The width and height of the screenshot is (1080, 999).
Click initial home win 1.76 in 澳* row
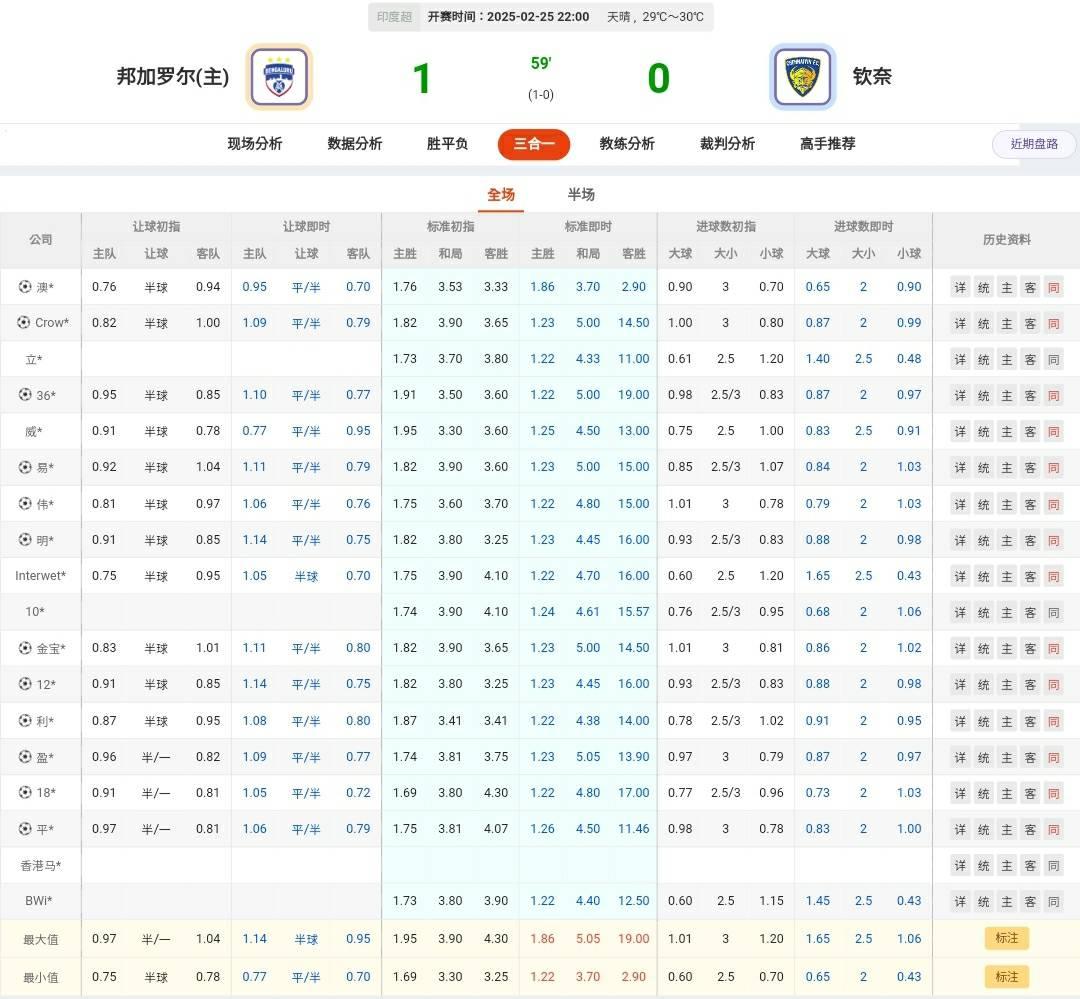404,287
